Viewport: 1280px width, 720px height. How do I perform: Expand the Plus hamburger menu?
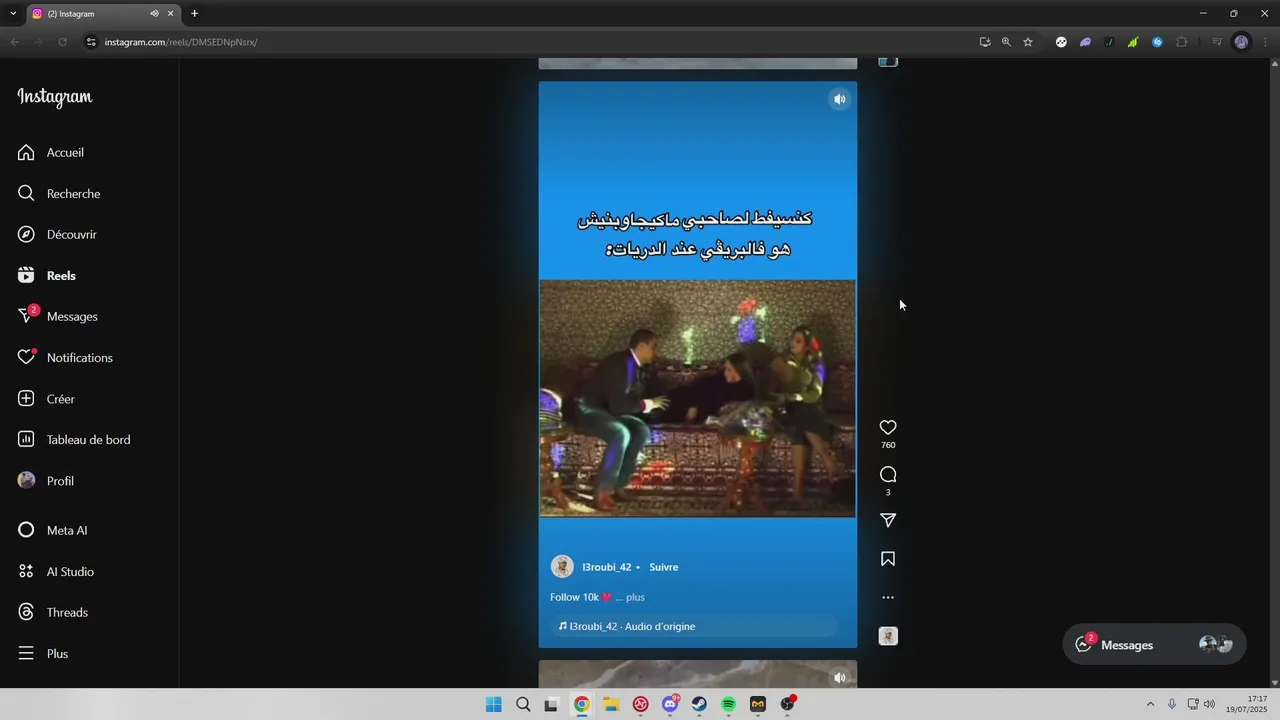click(x=43, y=653)
